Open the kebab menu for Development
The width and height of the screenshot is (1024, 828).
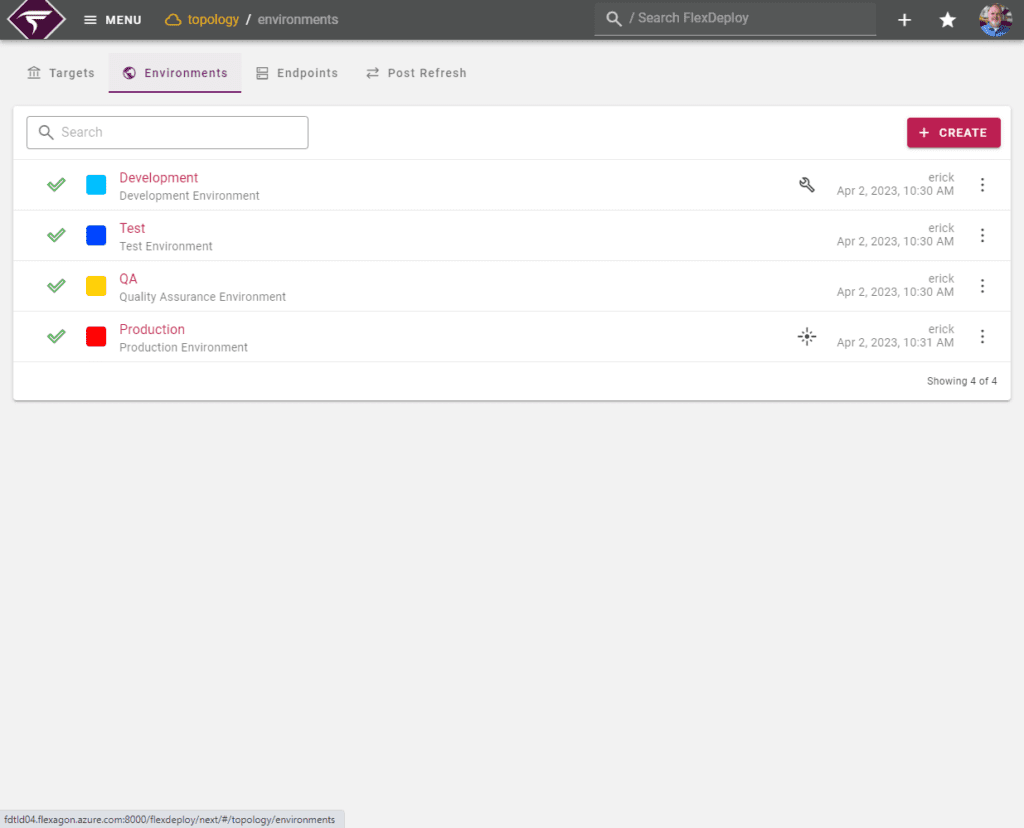[982, 184]
